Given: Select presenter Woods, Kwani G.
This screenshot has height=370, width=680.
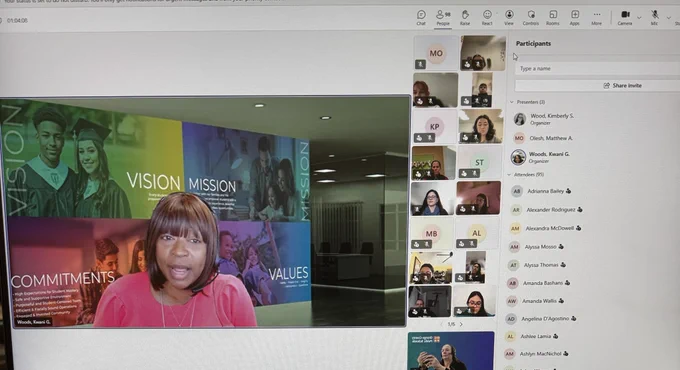Looking at the screenshot, I should click(549, 157).
